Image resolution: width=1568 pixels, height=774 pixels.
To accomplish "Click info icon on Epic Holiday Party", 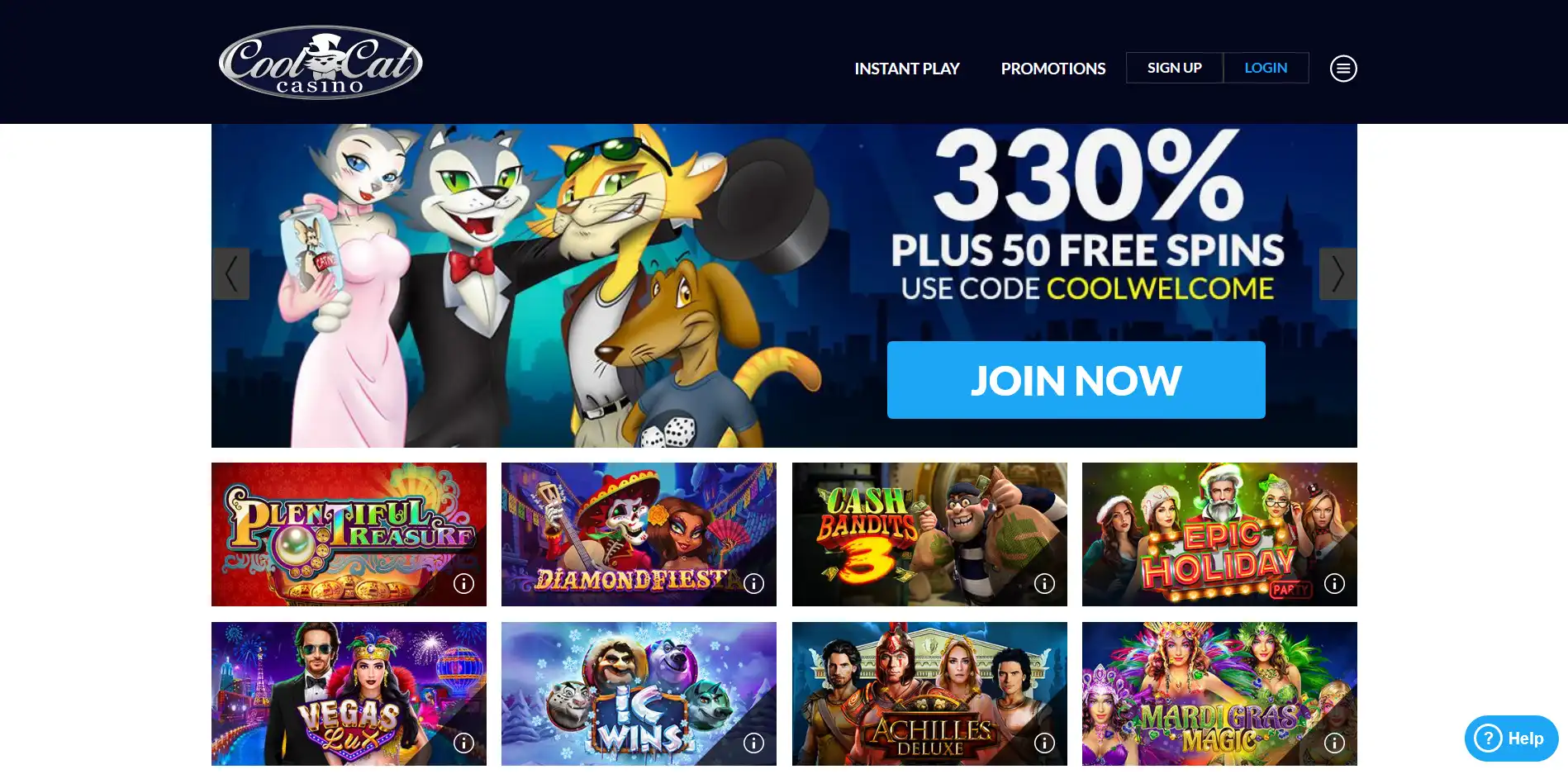I will point(1334,584).
